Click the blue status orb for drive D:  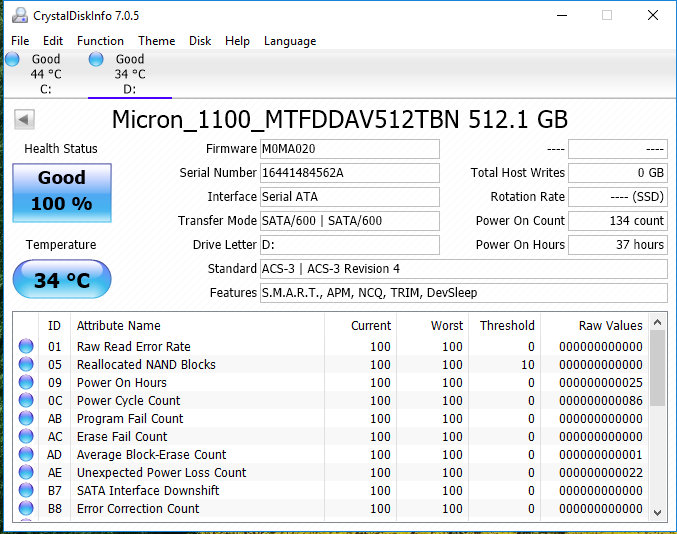coord(96,59)
